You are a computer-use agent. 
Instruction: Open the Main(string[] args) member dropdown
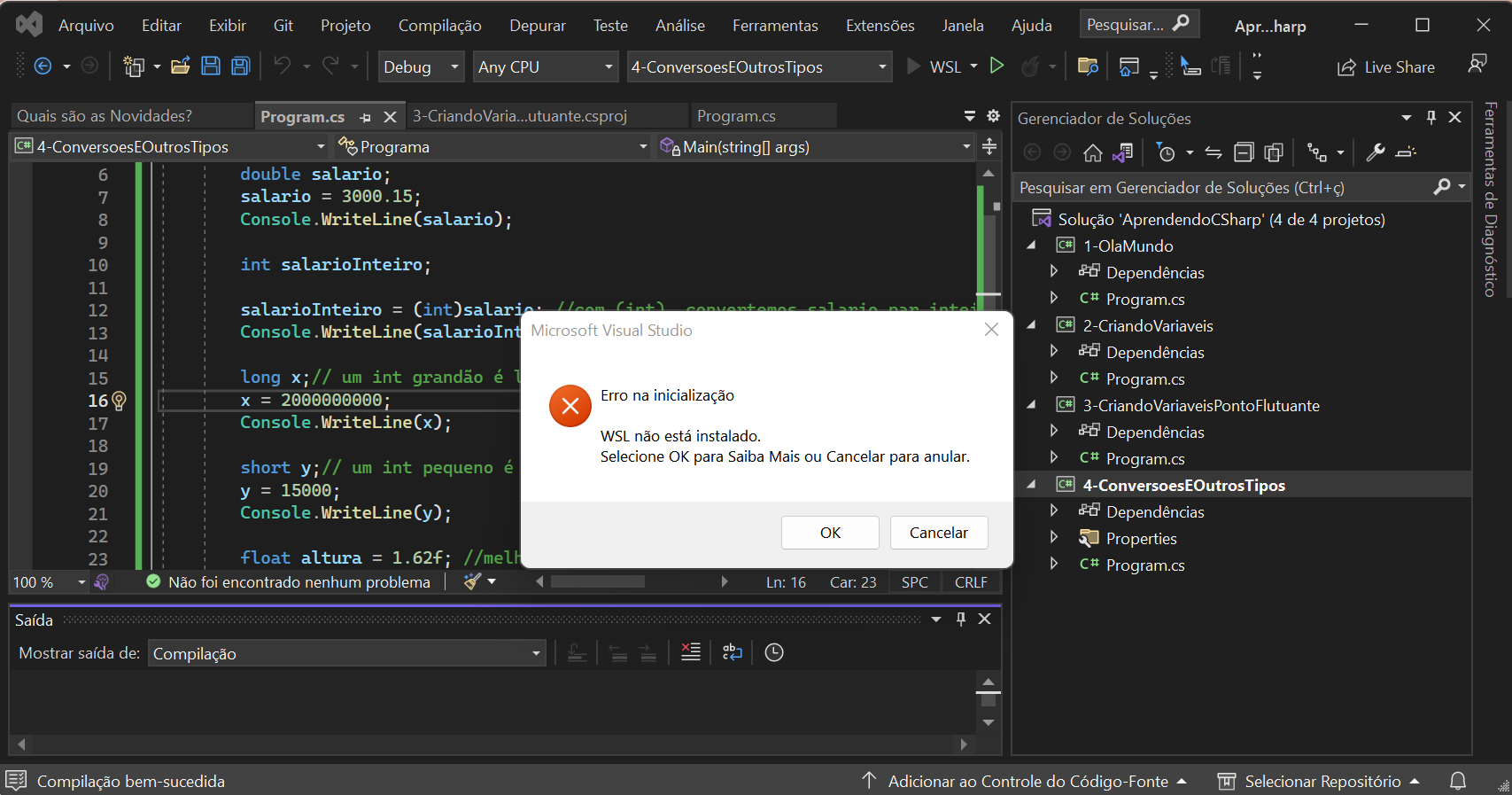pyautogui.click(x=816, y=146)
